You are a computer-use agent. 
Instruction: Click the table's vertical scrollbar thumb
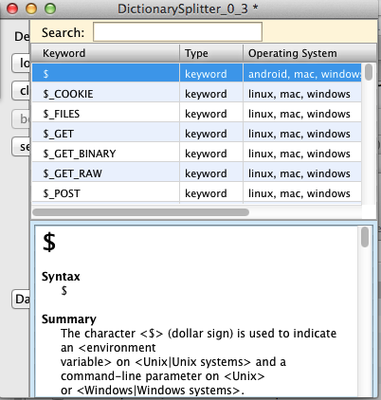[368, 72]
